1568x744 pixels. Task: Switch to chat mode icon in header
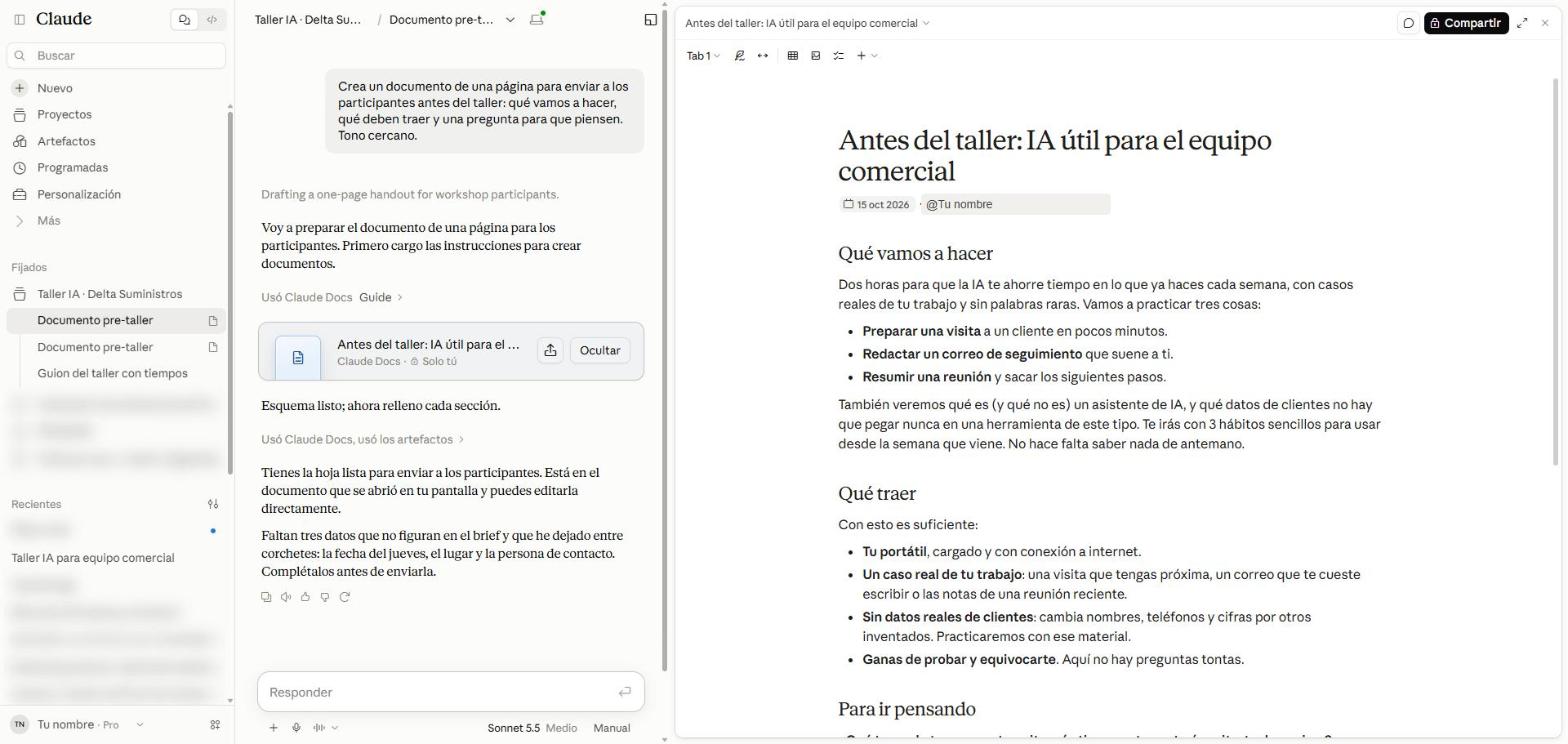184,19
